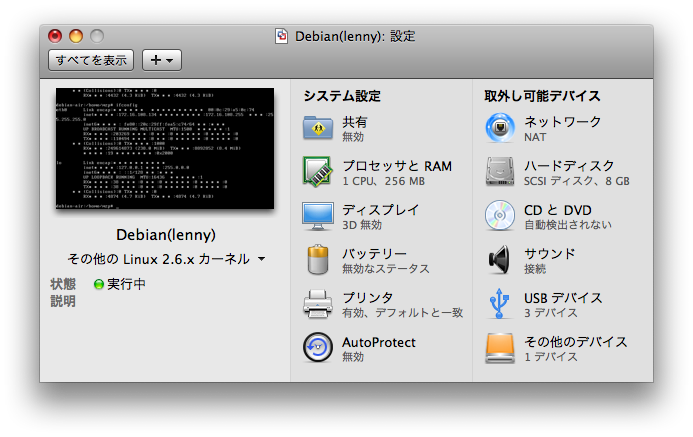Click the 3 デバイス text
The width and height of the screenshot is (693, 437).
point(551,313)
